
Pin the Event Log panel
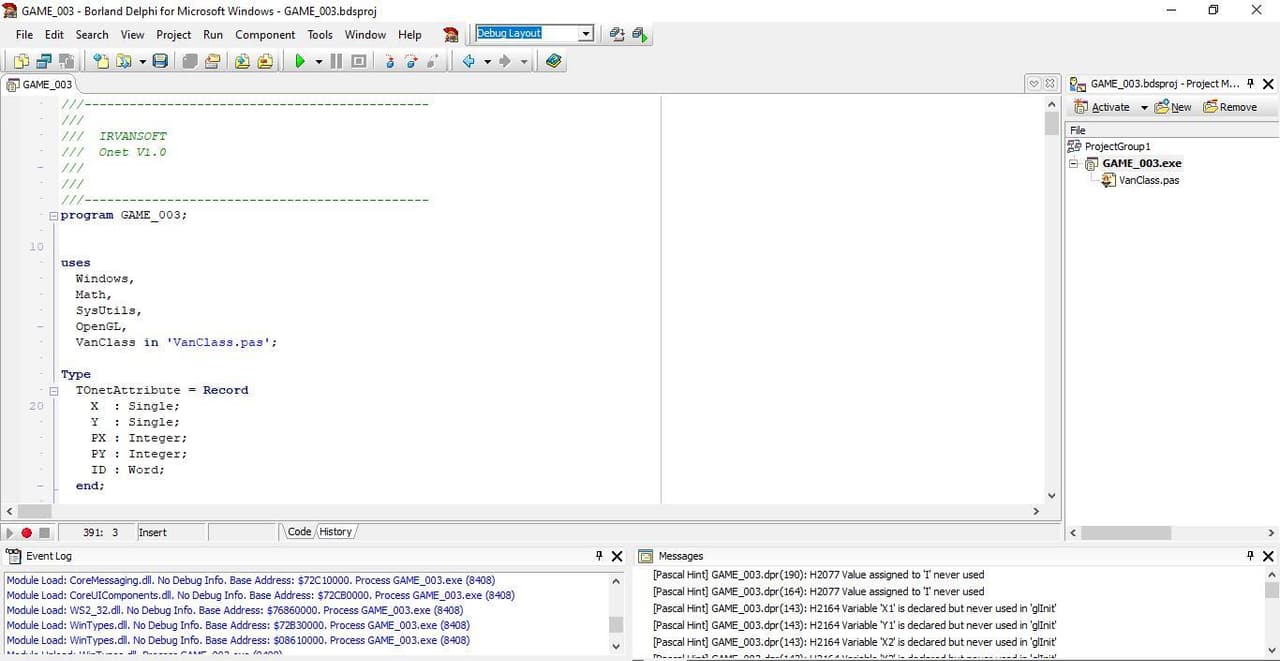point(600,556)
